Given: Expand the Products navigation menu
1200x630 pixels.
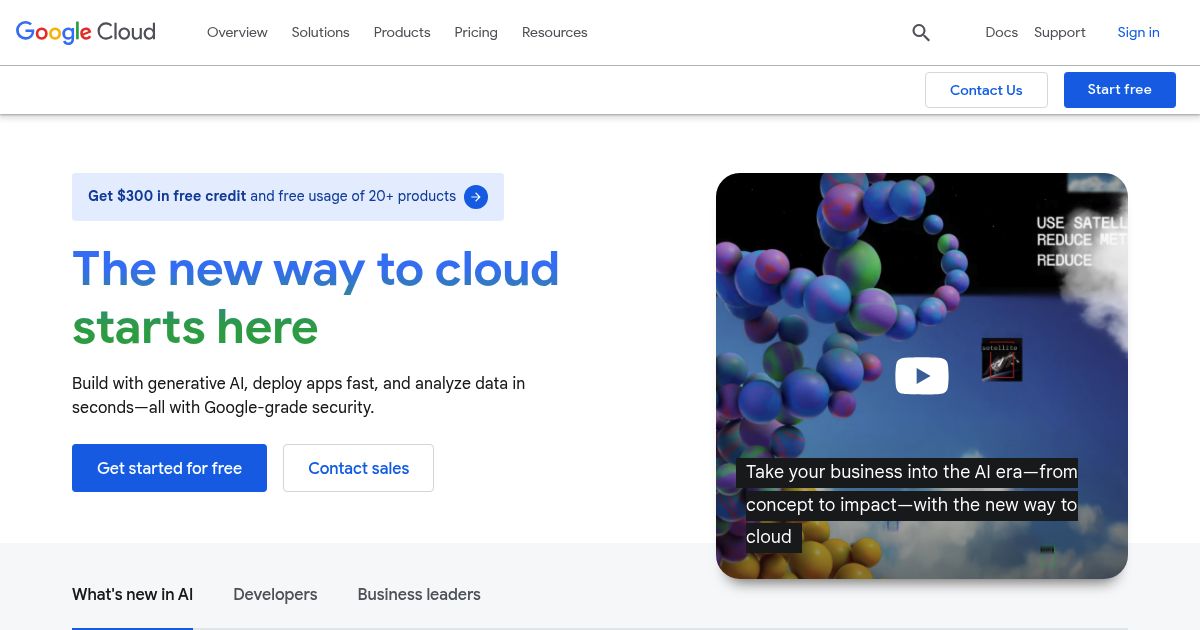Looking at the screenshot, I should [x=402, y=32].
